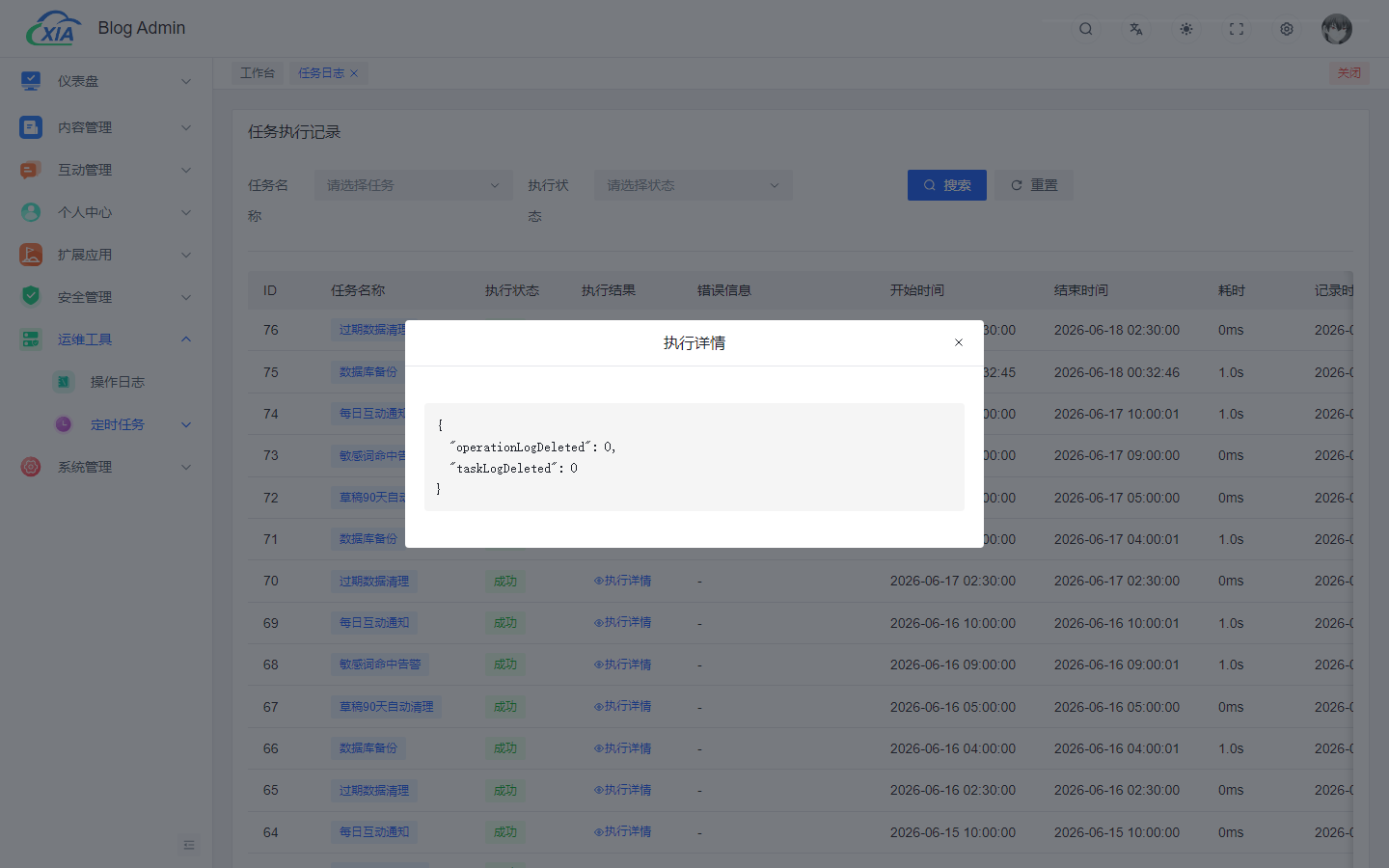Click the 个人中心 user icon
This screenshot has width=1389, height=868.
tap(31, 212)
